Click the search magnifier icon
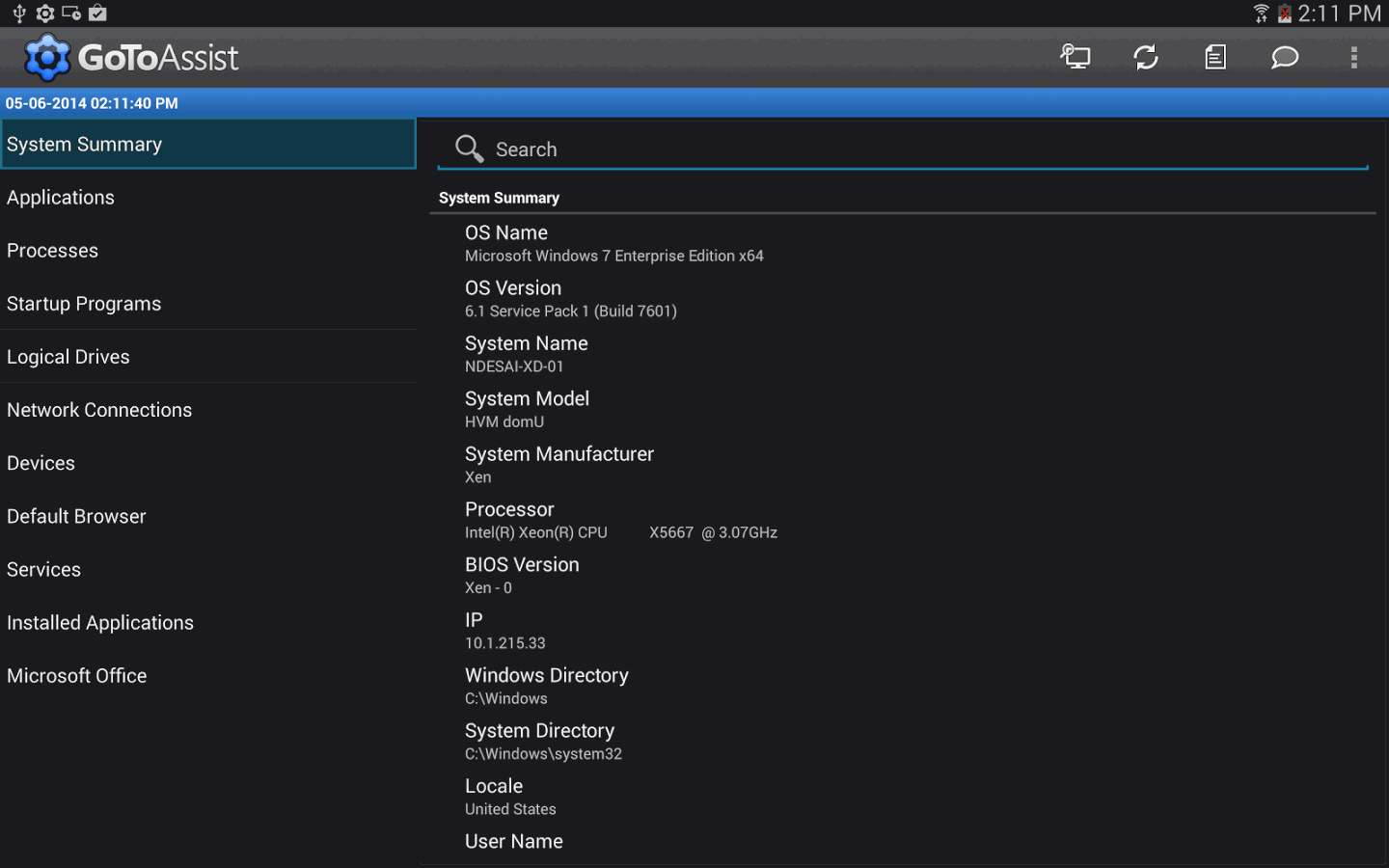 [469, 149]
